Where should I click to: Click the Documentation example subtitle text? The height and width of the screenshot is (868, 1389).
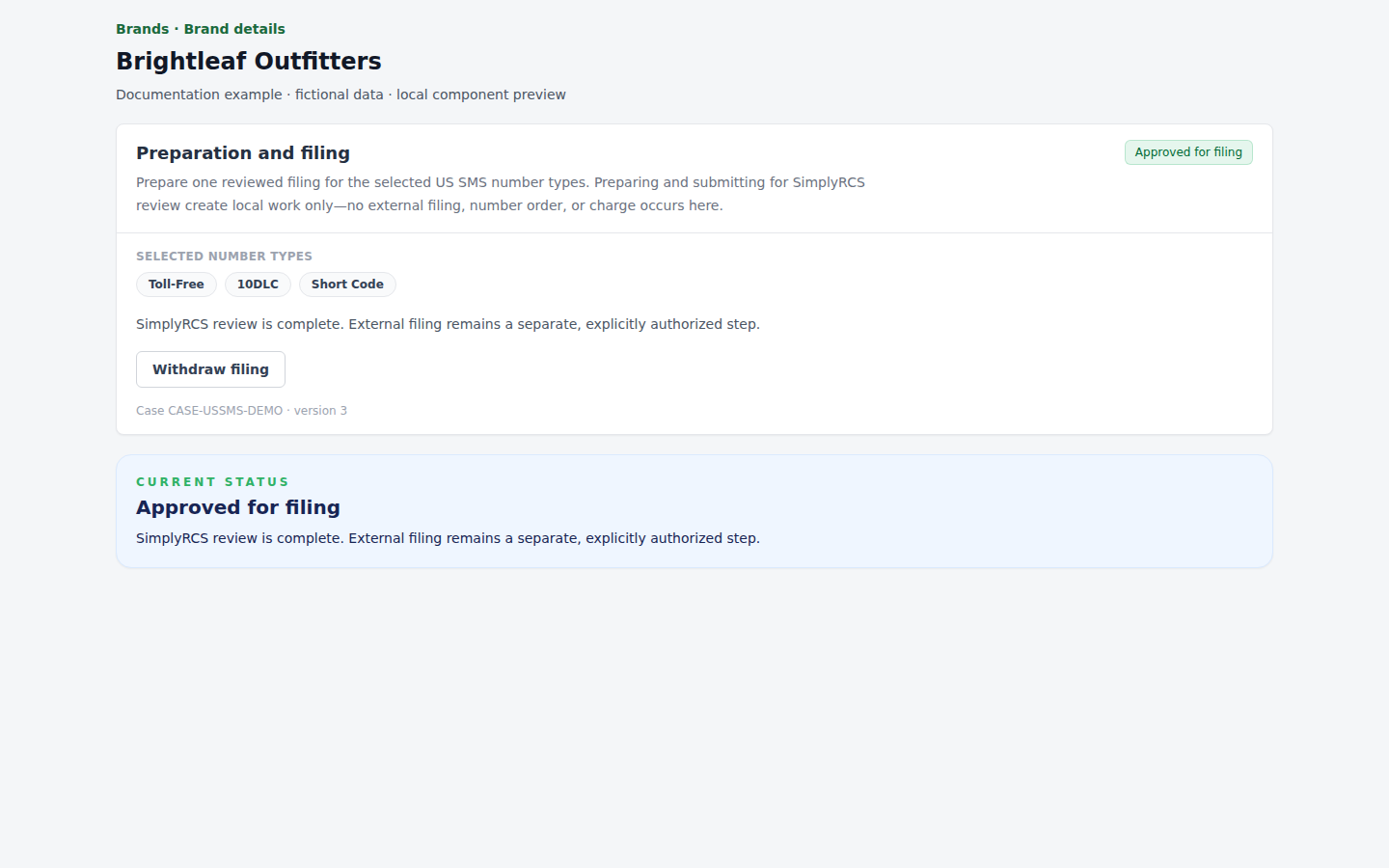point(340,95)
